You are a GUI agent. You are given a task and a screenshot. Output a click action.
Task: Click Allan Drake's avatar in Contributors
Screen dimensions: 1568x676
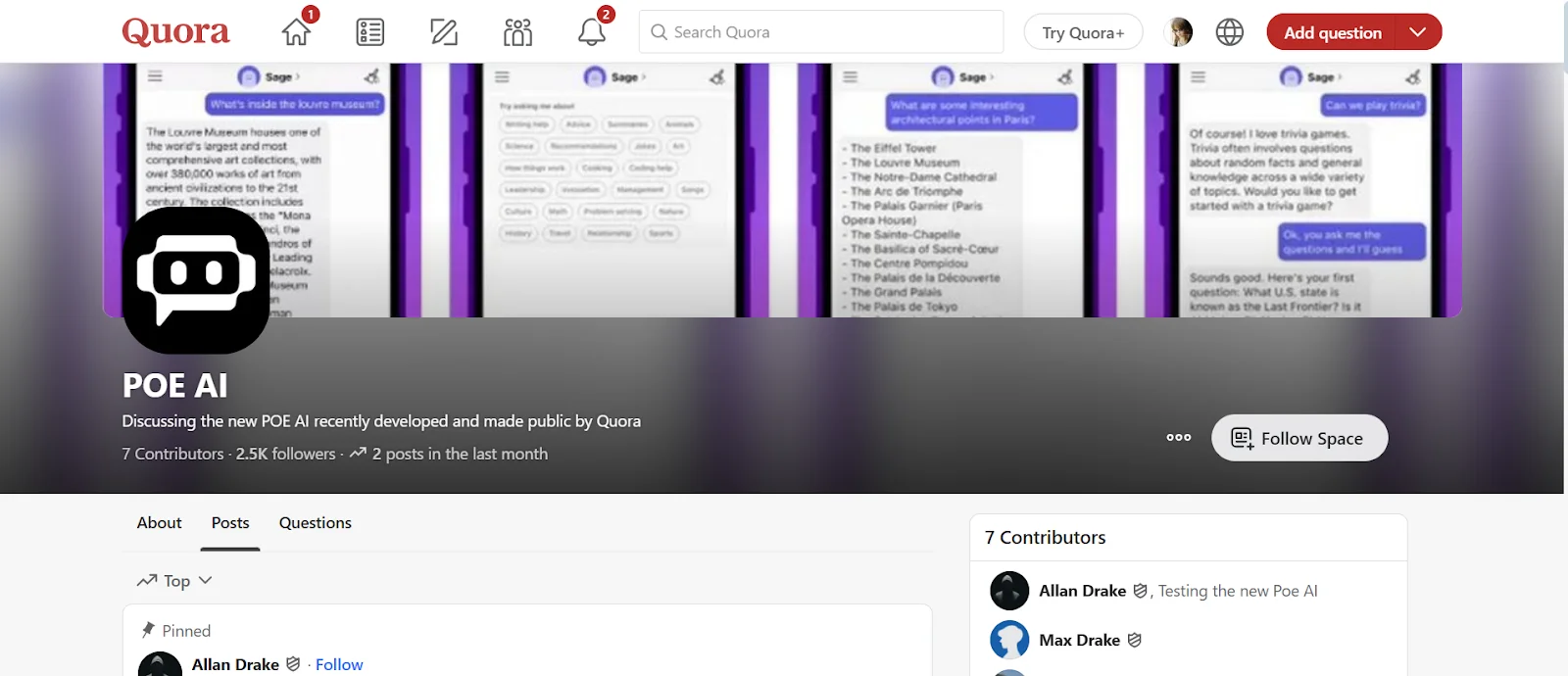(x=1009, y=591)
